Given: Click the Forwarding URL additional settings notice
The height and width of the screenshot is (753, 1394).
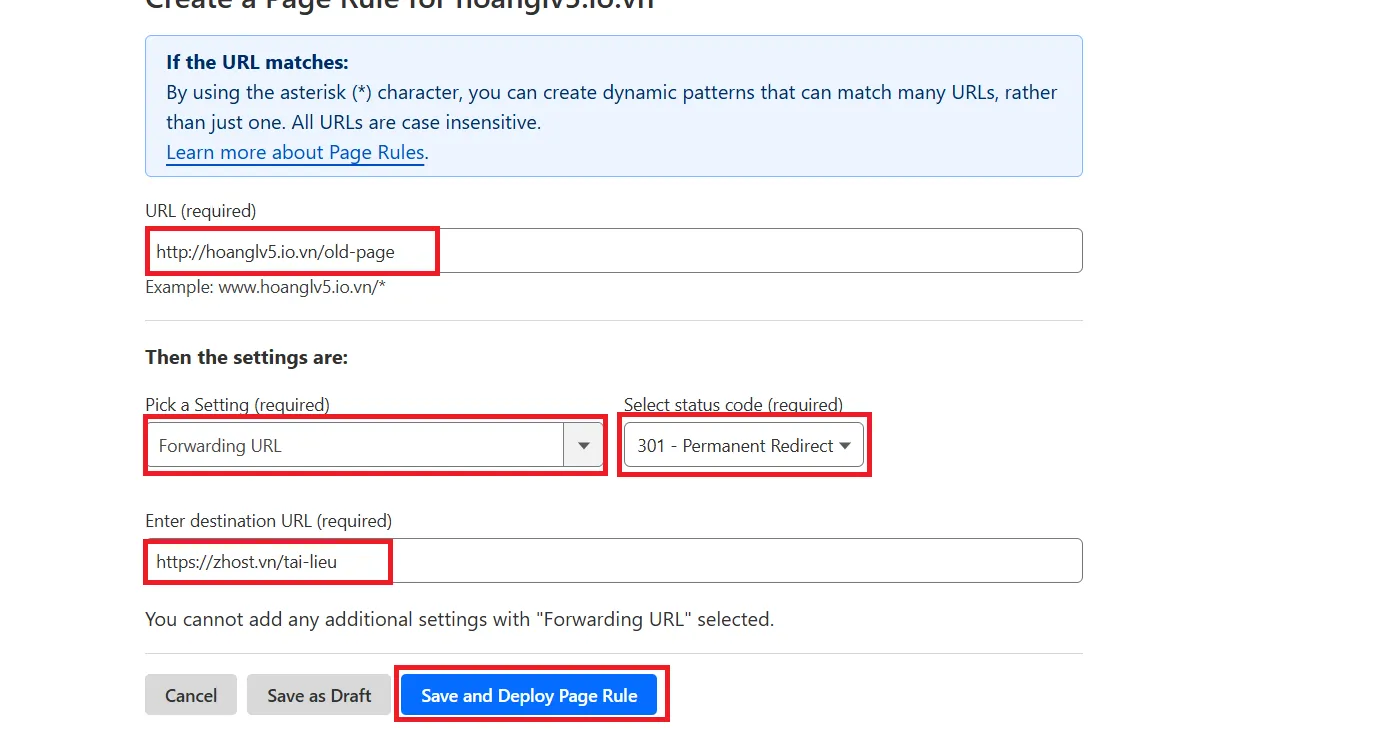Looking at the screenshot, I should (459, 619).
